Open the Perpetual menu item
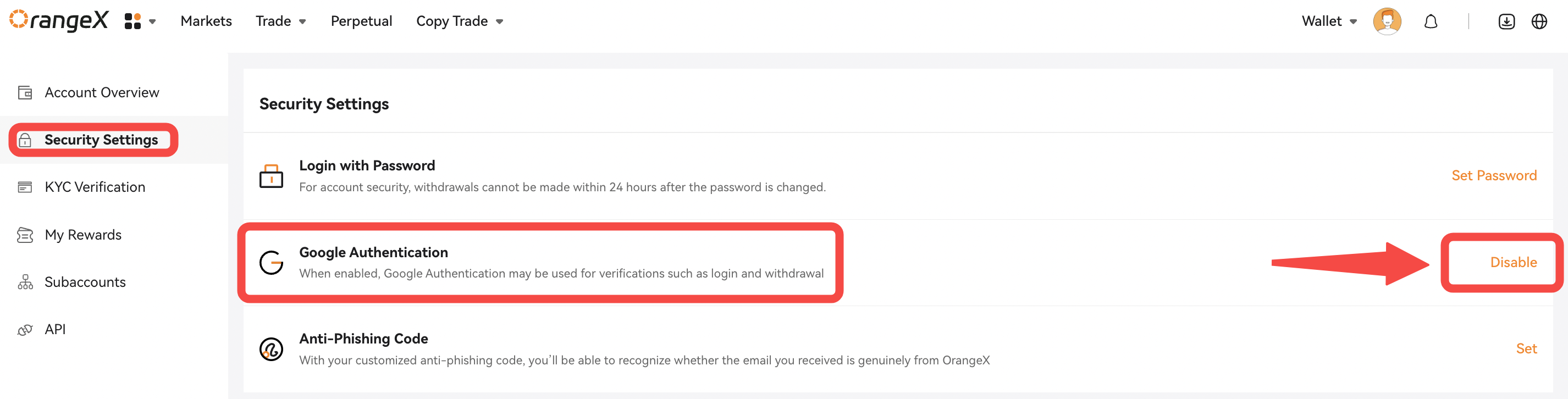This screenshot has height=399, width=1568. point(361,21)
